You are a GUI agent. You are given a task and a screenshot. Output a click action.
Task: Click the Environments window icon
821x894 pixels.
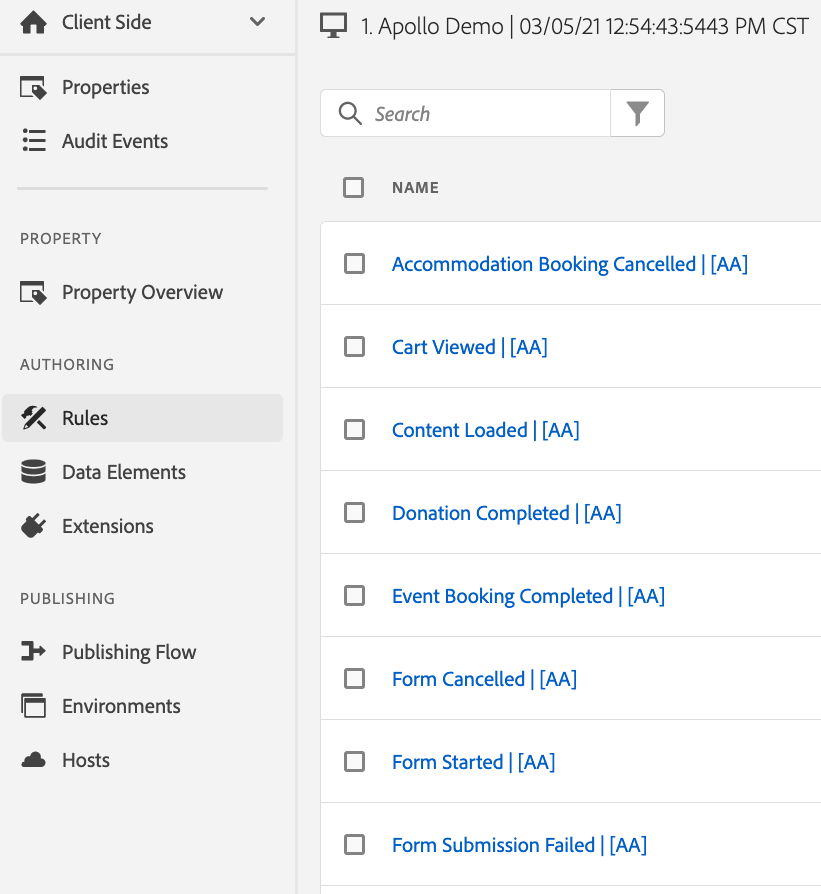click(33, 706)
